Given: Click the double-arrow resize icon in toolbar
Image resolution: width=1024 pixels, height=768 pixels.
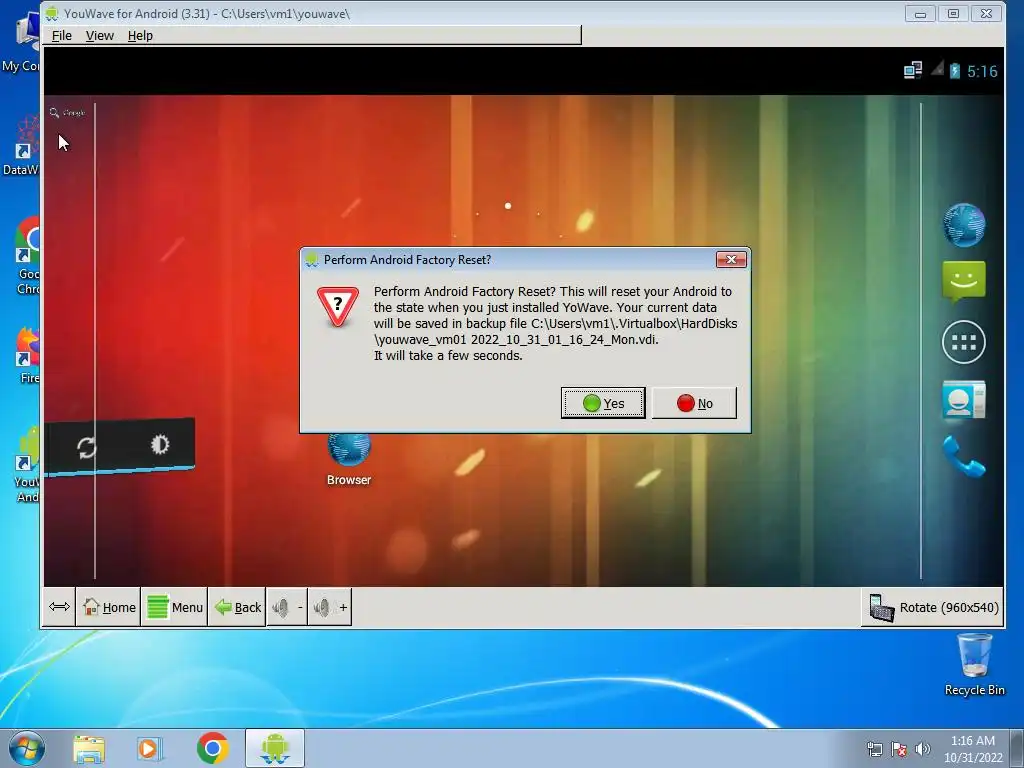Looking at the screenshot, I should tap(59, 607).
